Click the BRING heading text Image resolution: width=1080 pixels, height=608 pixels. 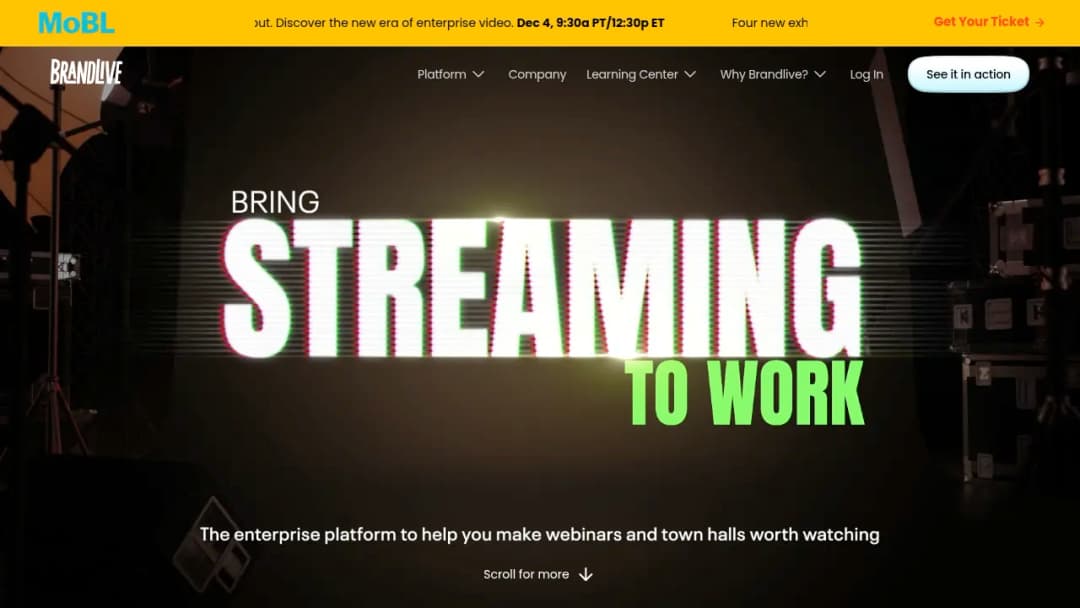coord(275,202)
